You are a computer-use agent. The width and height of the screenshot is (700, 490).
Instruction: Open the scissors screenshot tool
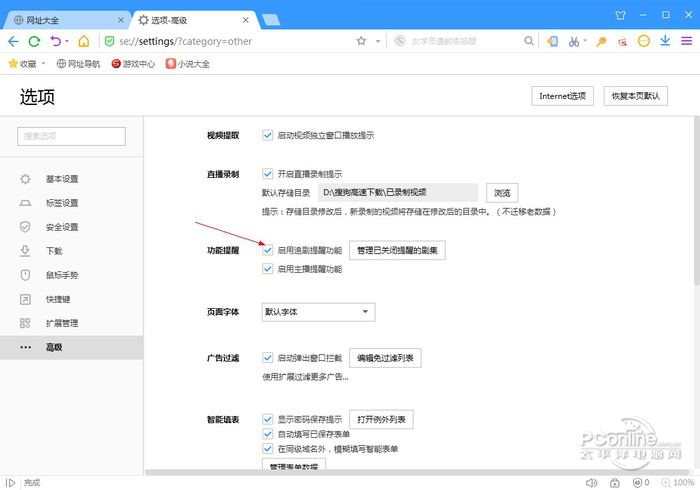[x=573, y=41]
